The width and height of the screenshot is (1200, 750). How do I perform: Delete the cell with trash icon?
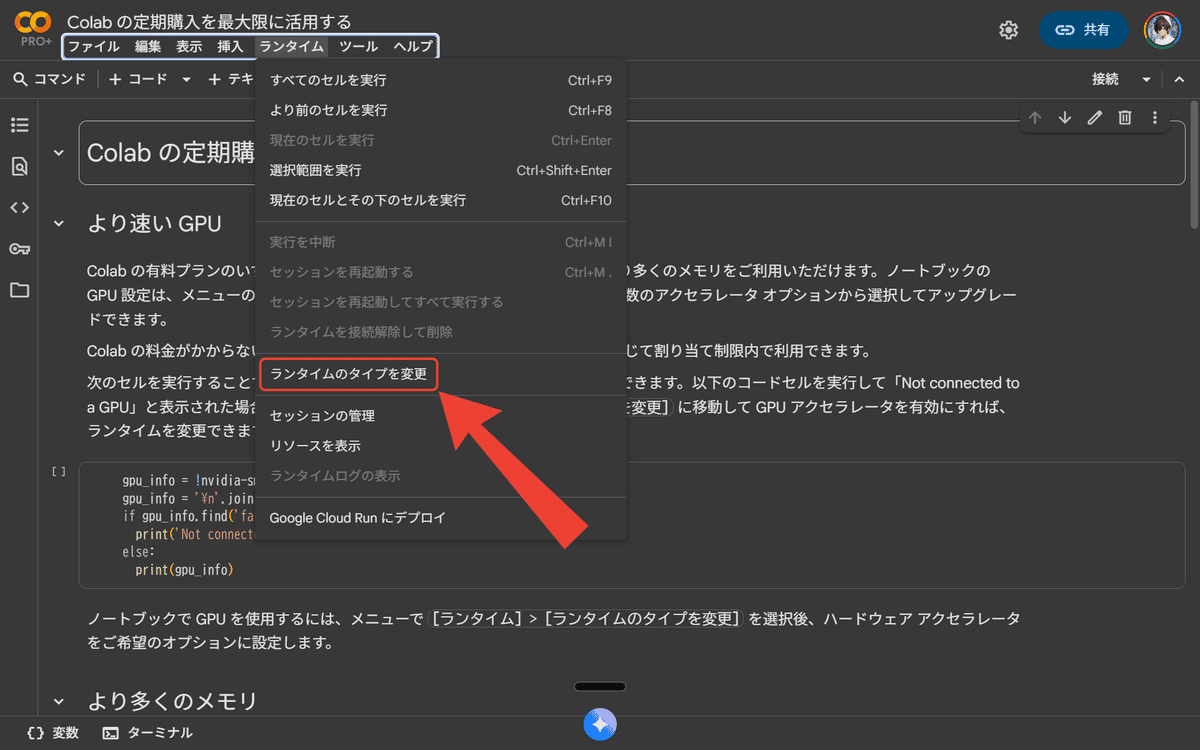[1125, 118]
